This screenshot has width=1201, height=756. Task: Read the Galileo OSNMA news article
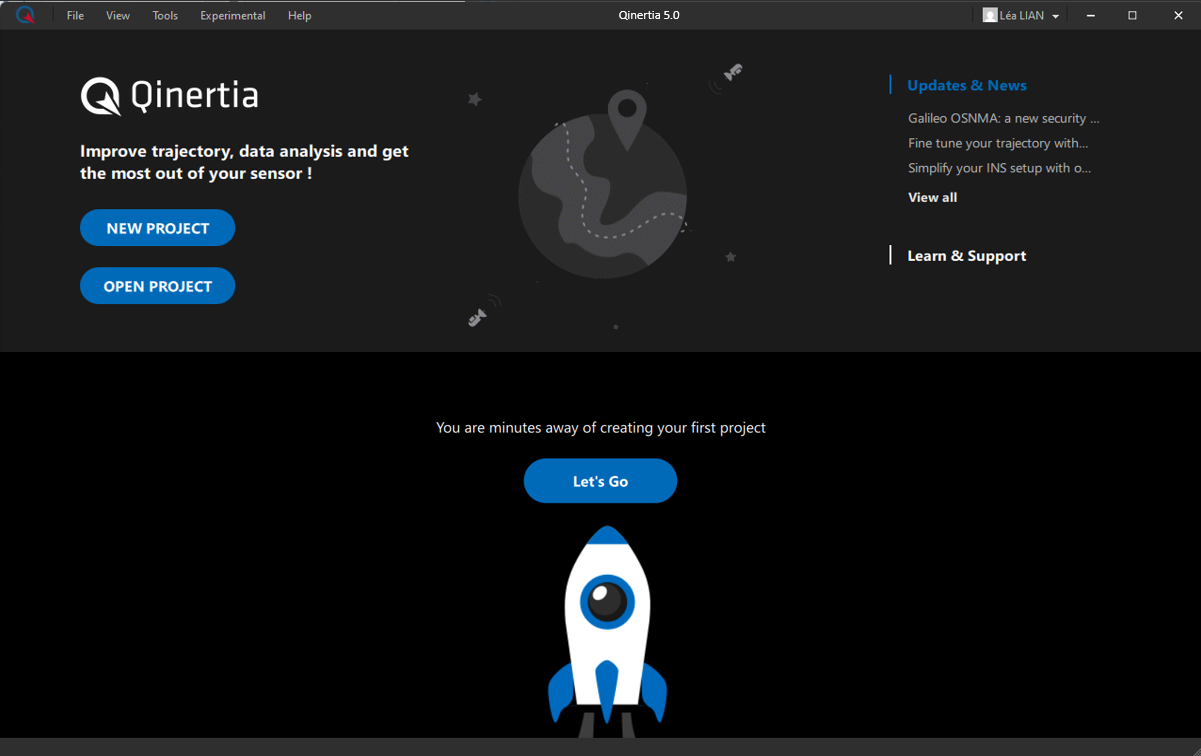1003,118
